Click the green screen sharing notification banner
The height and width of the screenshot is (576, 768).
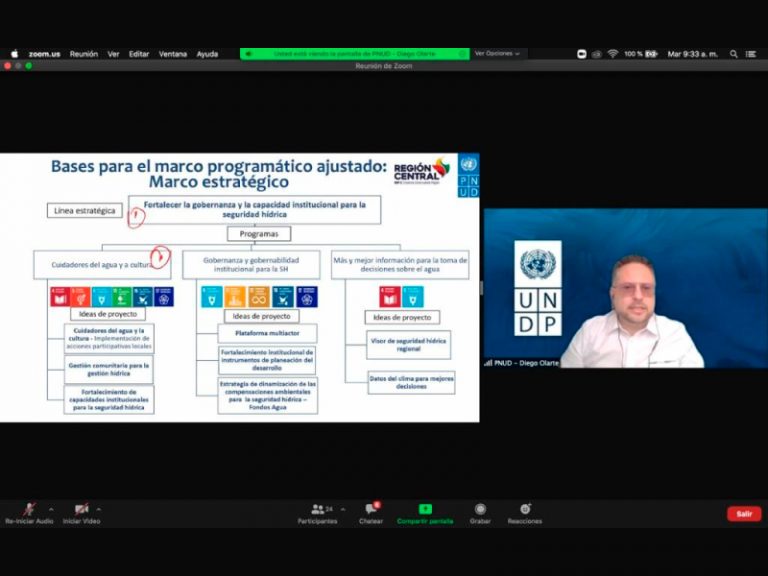354,54
